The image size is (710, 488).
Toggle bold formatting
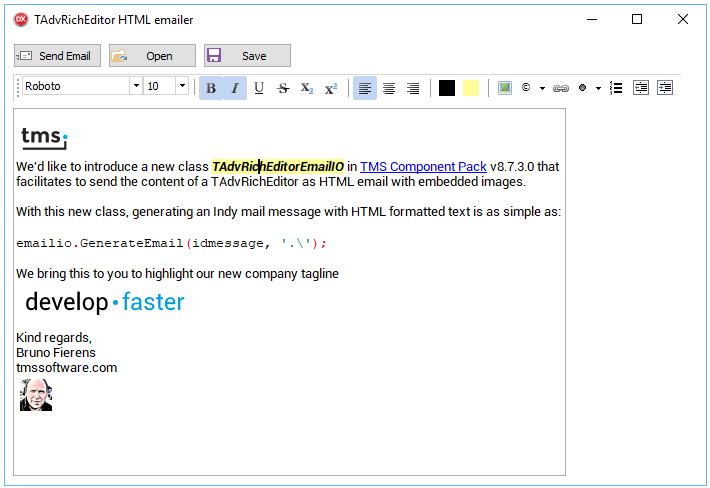(211, 88)
